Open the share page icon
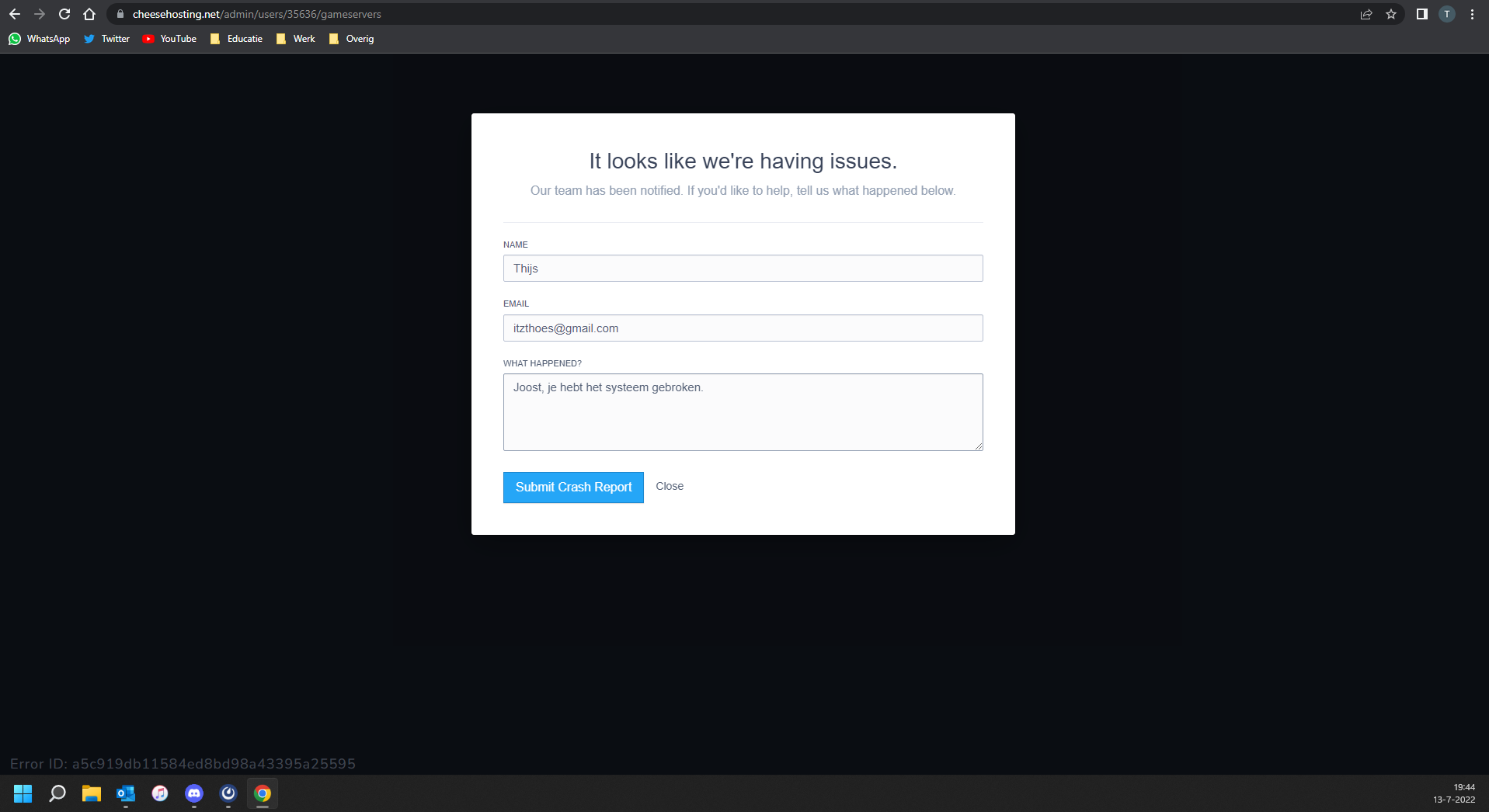This screenshot has width=1489, height=812. coord(1366,14)
